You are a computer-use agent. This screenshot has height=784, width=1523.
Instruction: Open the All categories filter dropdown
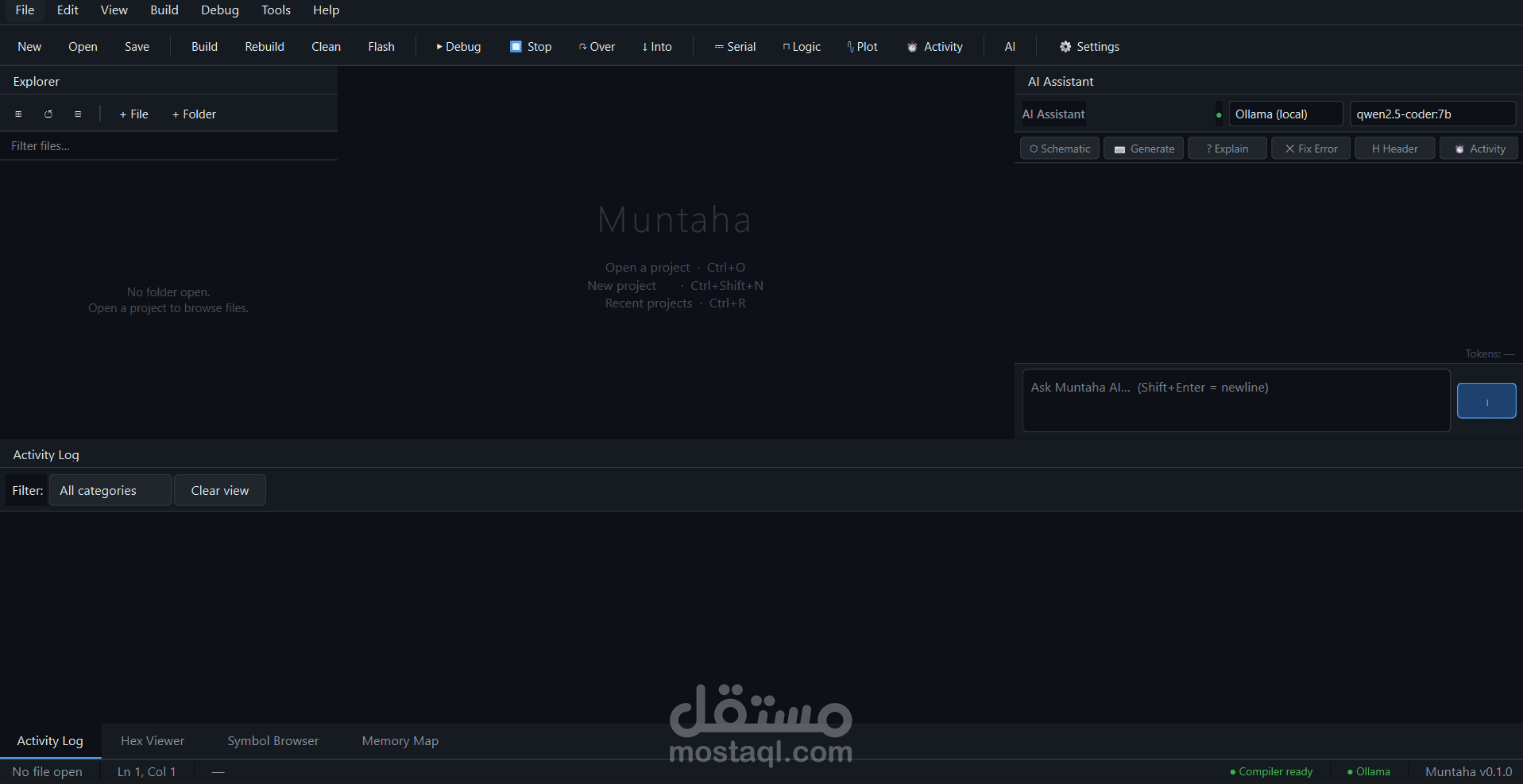(110, 490)
